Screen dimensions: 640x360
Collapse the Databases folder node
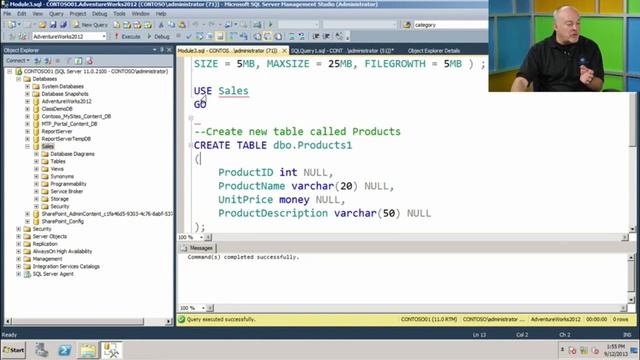tap(19, 79)
